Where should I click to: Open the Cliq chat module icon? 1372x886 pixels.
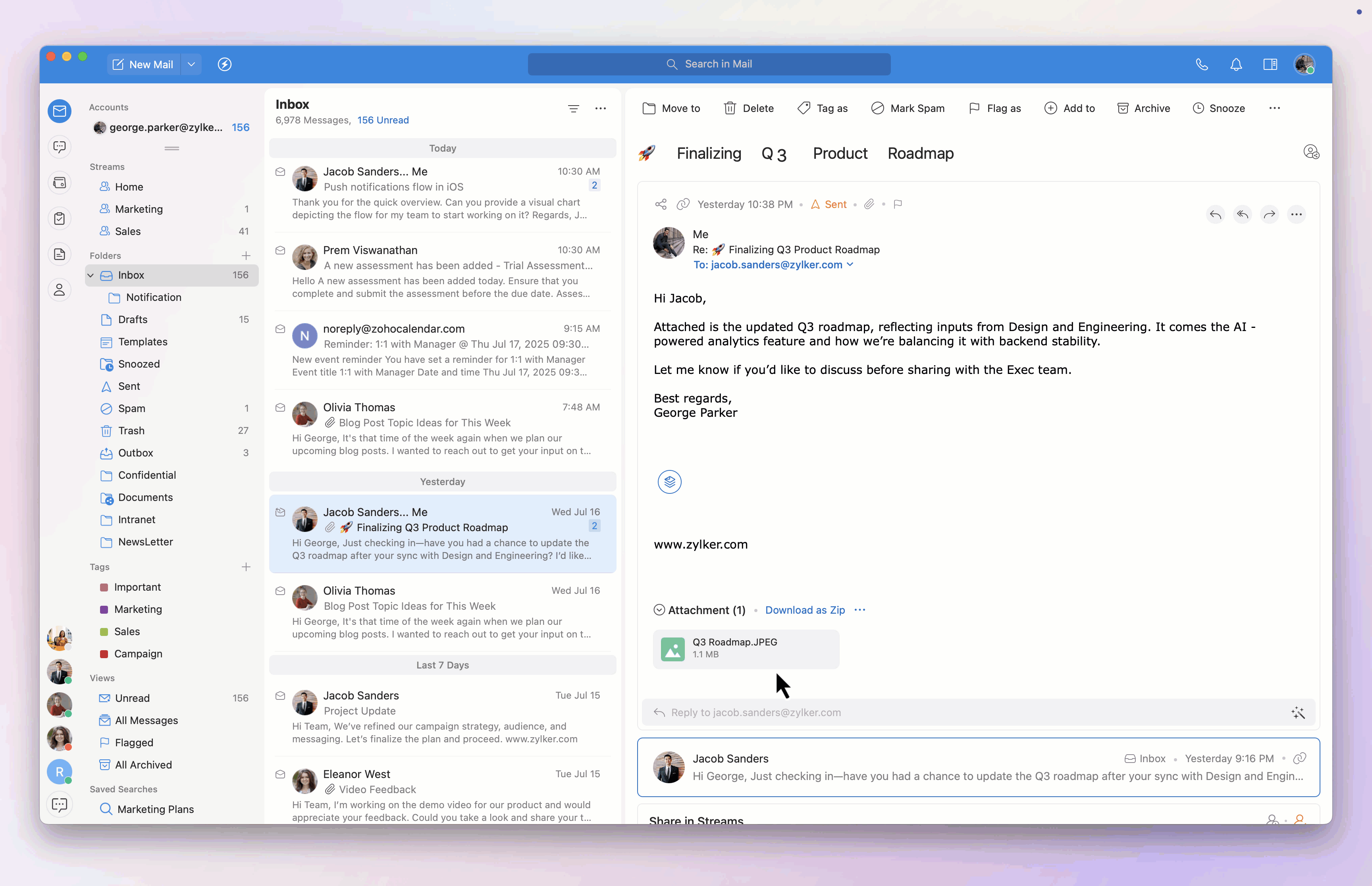[59, 147]
